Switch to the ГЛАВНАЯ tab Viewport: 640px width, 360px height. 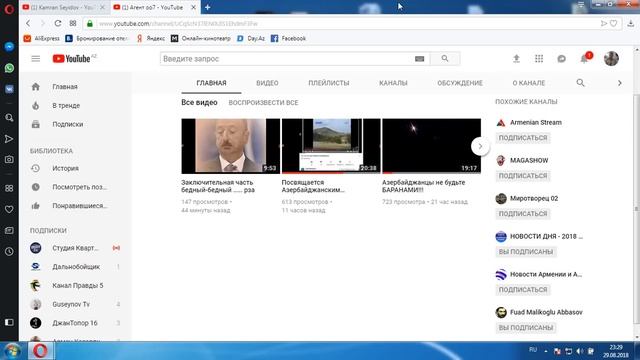pyautogui.click(x=211, y=83)
